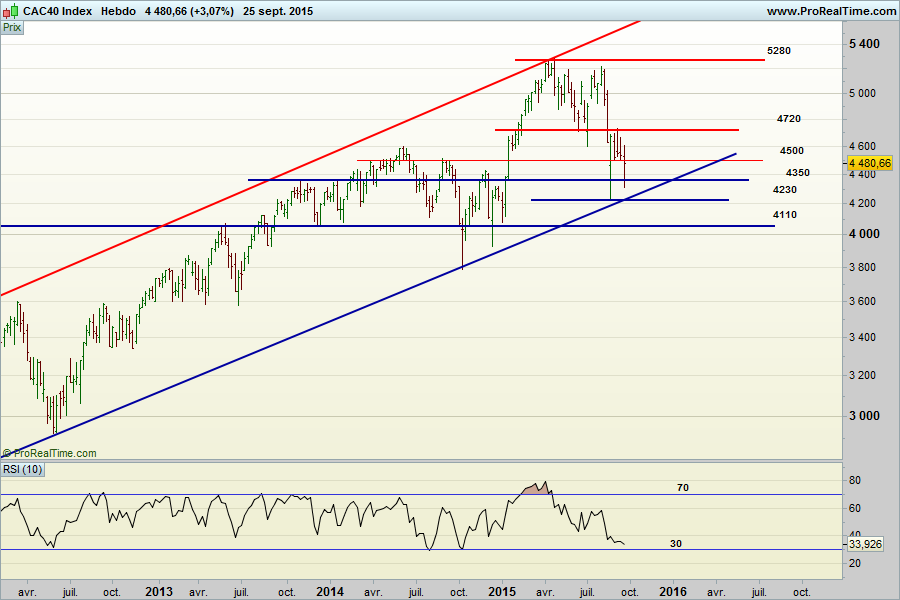
Task: Click the Hebdo timeframe label
Action: (119, 11)
